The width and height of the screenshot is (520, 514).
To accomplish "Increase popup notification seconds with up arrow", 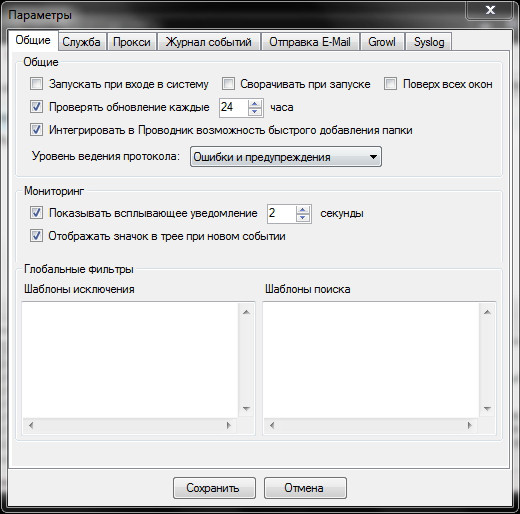I will point(303,210).
